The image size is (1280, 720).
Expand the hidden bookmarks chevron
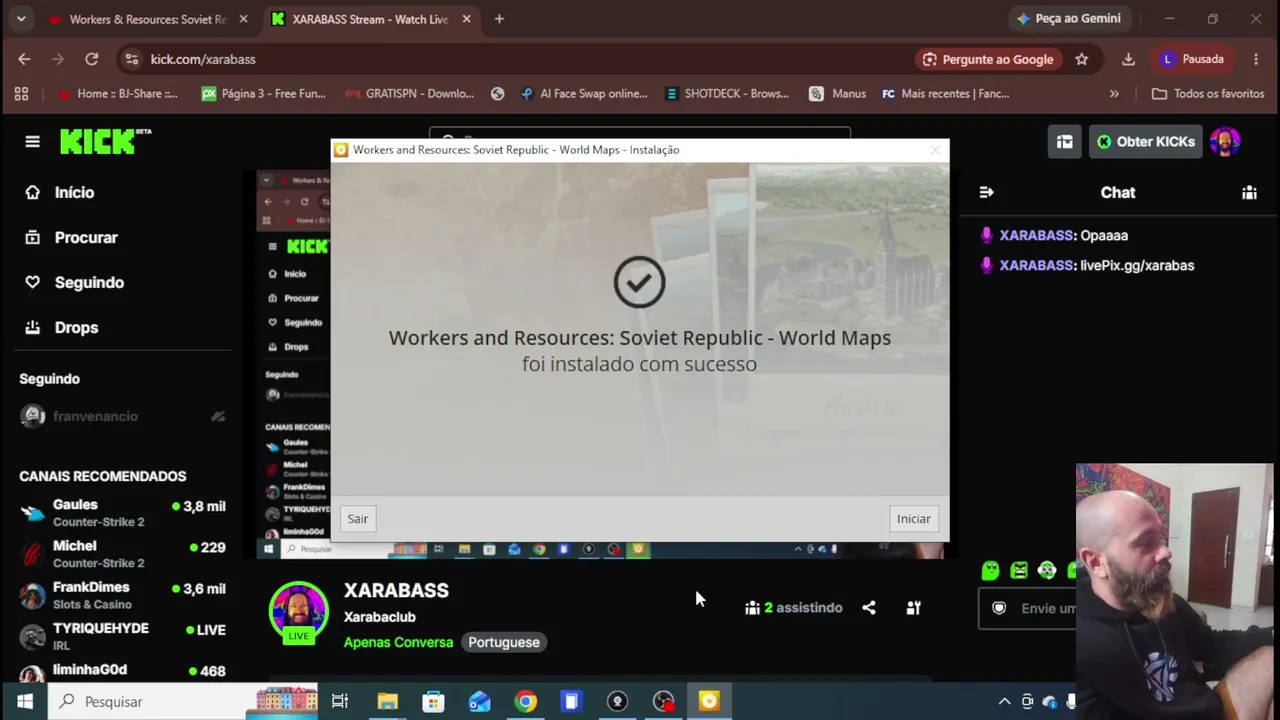coord(1114,94)
